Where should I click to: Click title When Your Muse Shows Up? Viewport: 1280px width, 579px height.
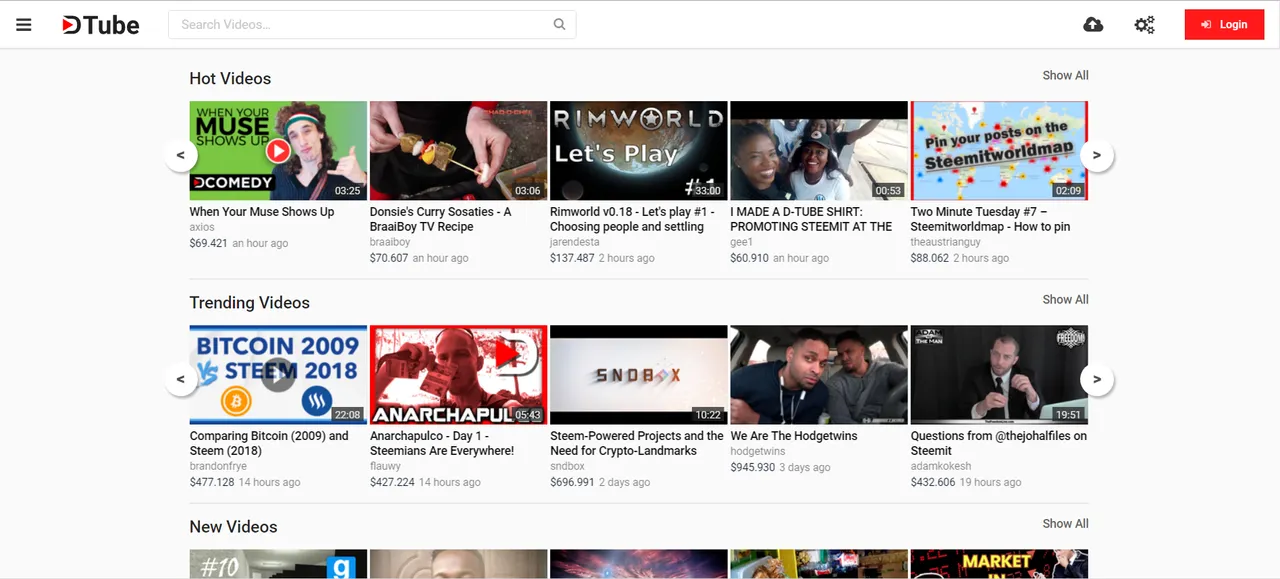coord(262,212)
